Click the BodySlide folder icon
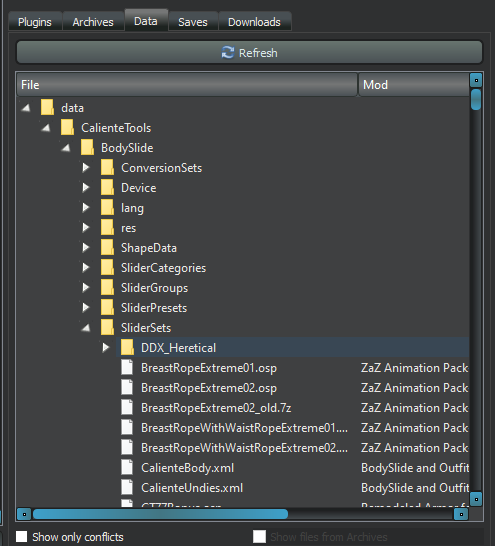 87,147
